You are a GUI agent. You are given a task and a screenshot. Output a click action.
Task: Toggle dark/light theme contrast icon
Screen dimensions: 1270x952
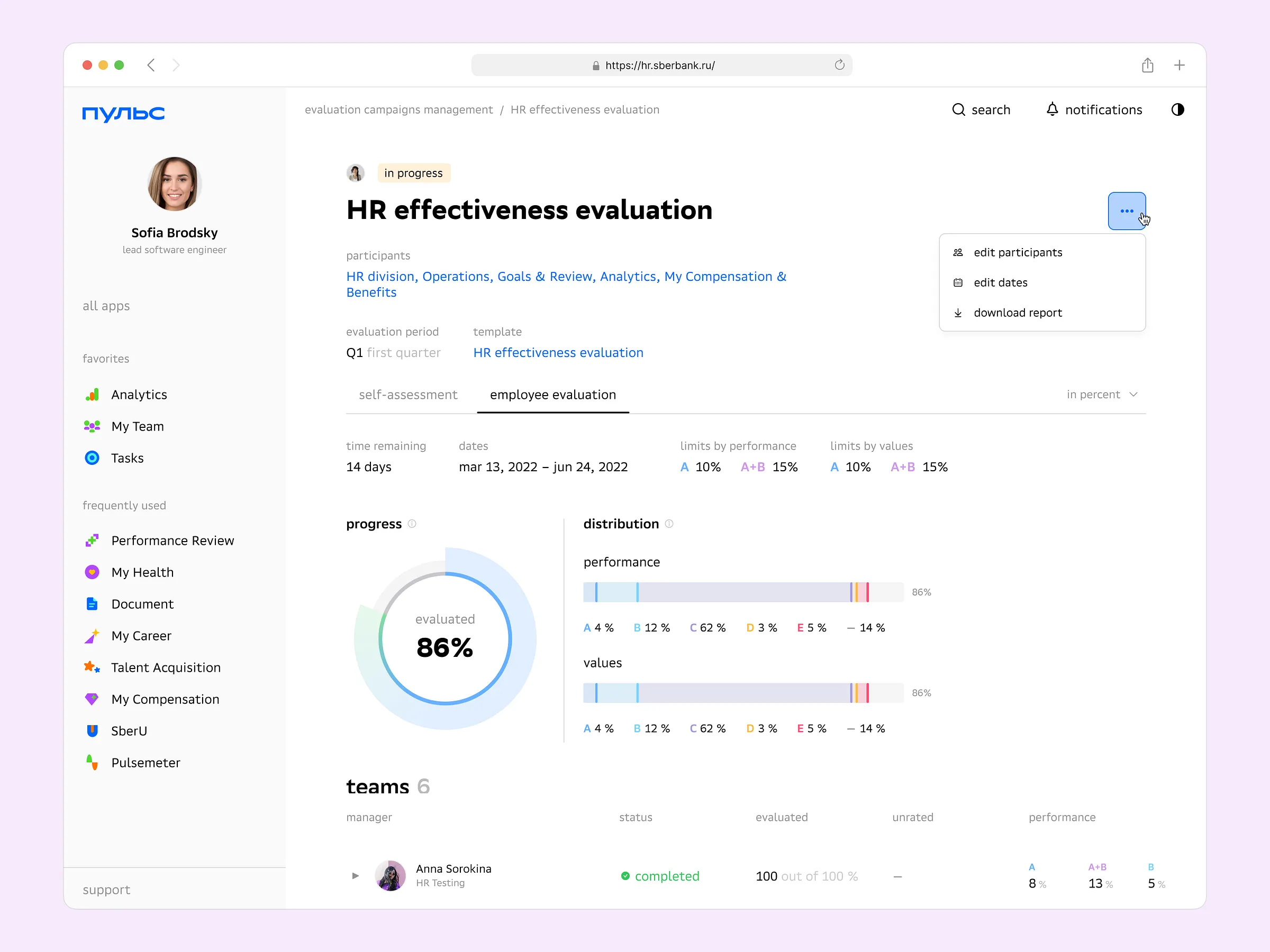pos(1177,109)
